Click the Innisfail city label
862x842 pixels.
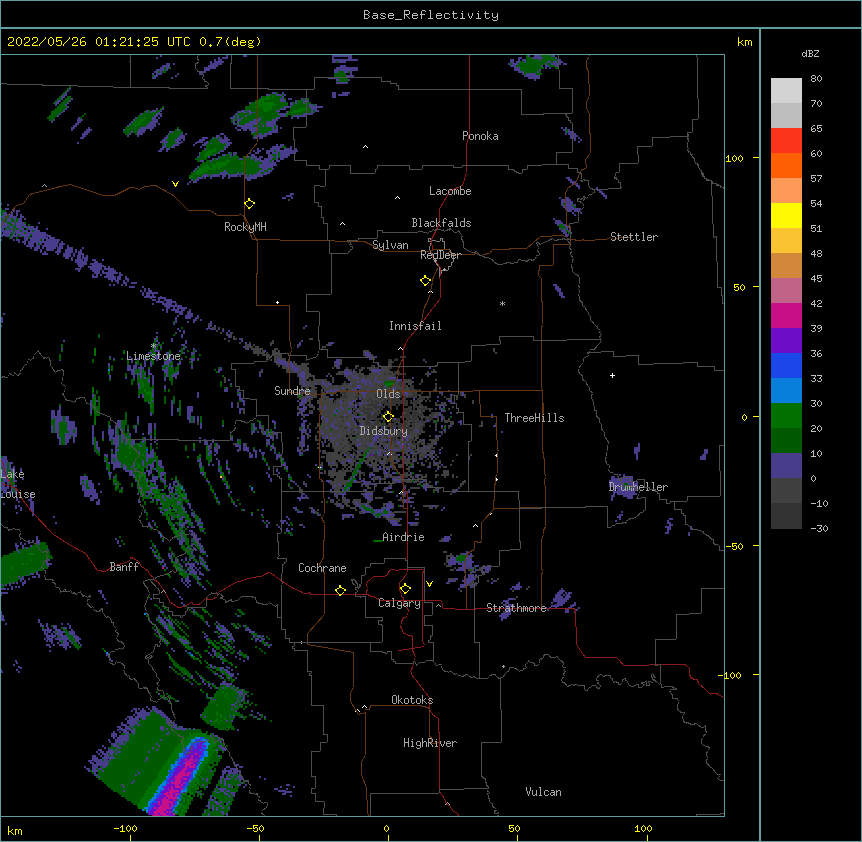[x=415, y=326]
